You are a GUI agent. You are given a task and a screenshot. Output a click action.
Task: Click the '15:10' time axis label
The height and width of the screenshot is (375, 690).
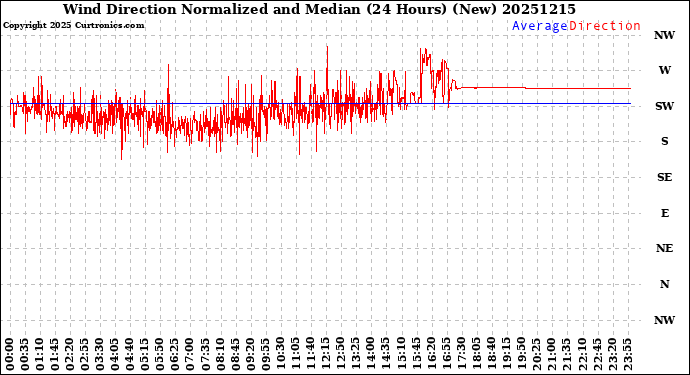coord(401,355)
